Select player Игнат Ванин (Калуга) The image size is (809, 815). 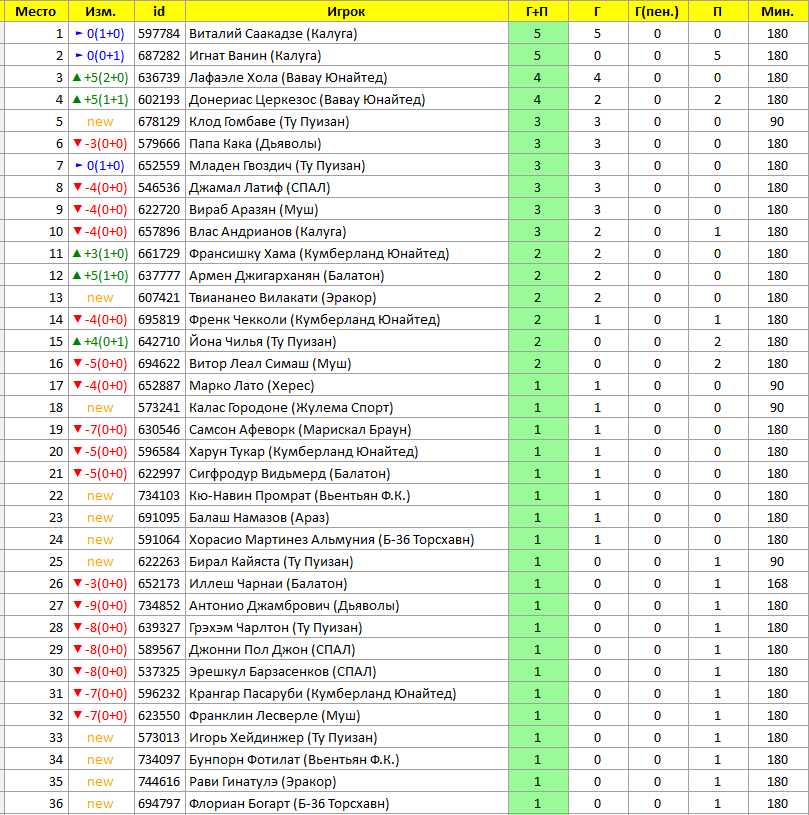coord(255,56)
